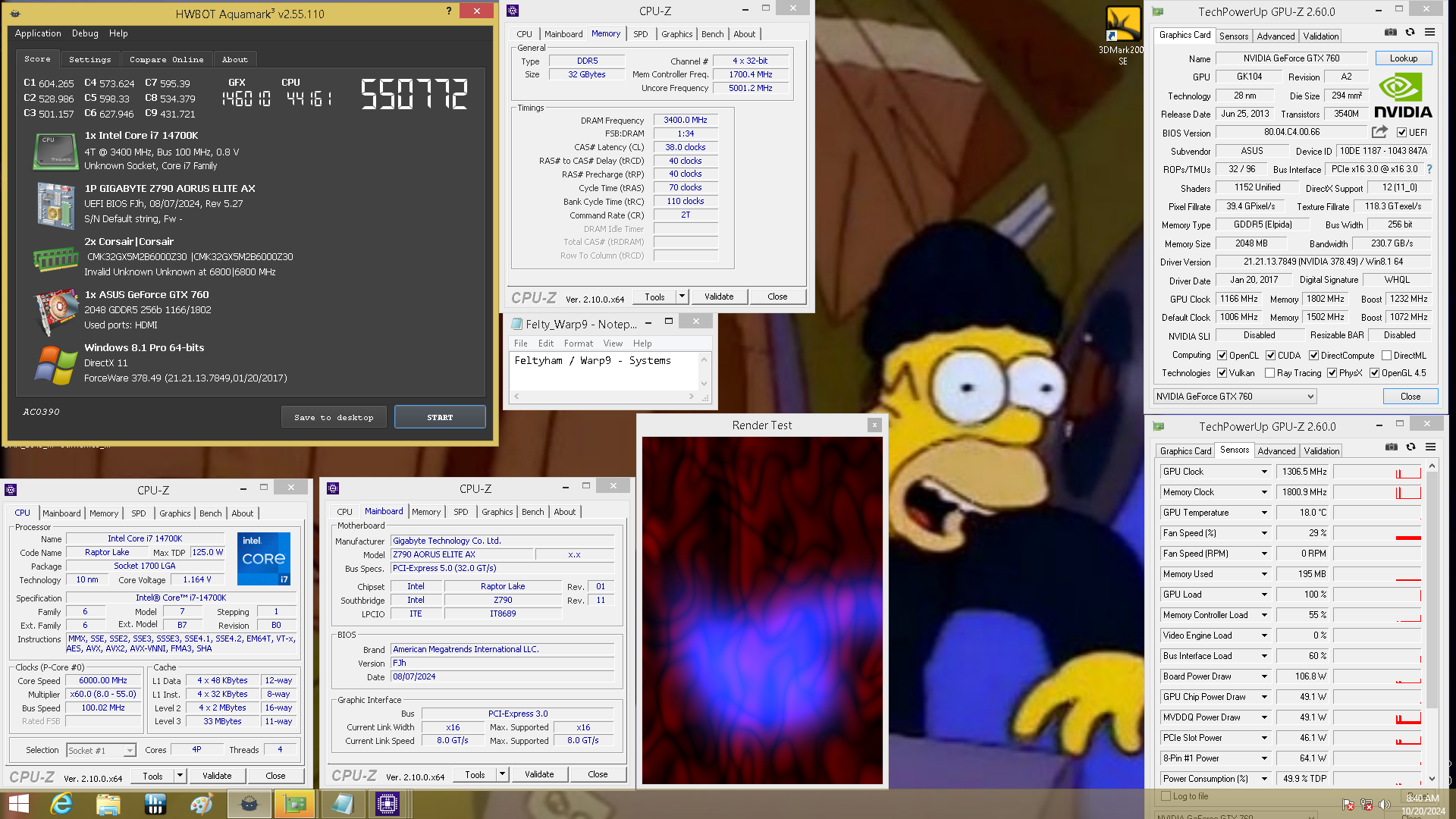Viewport: 1456px width, 819px height.
Task: Expand Tools arrow in CPU-Z Memory window
Action: (682, 297)
